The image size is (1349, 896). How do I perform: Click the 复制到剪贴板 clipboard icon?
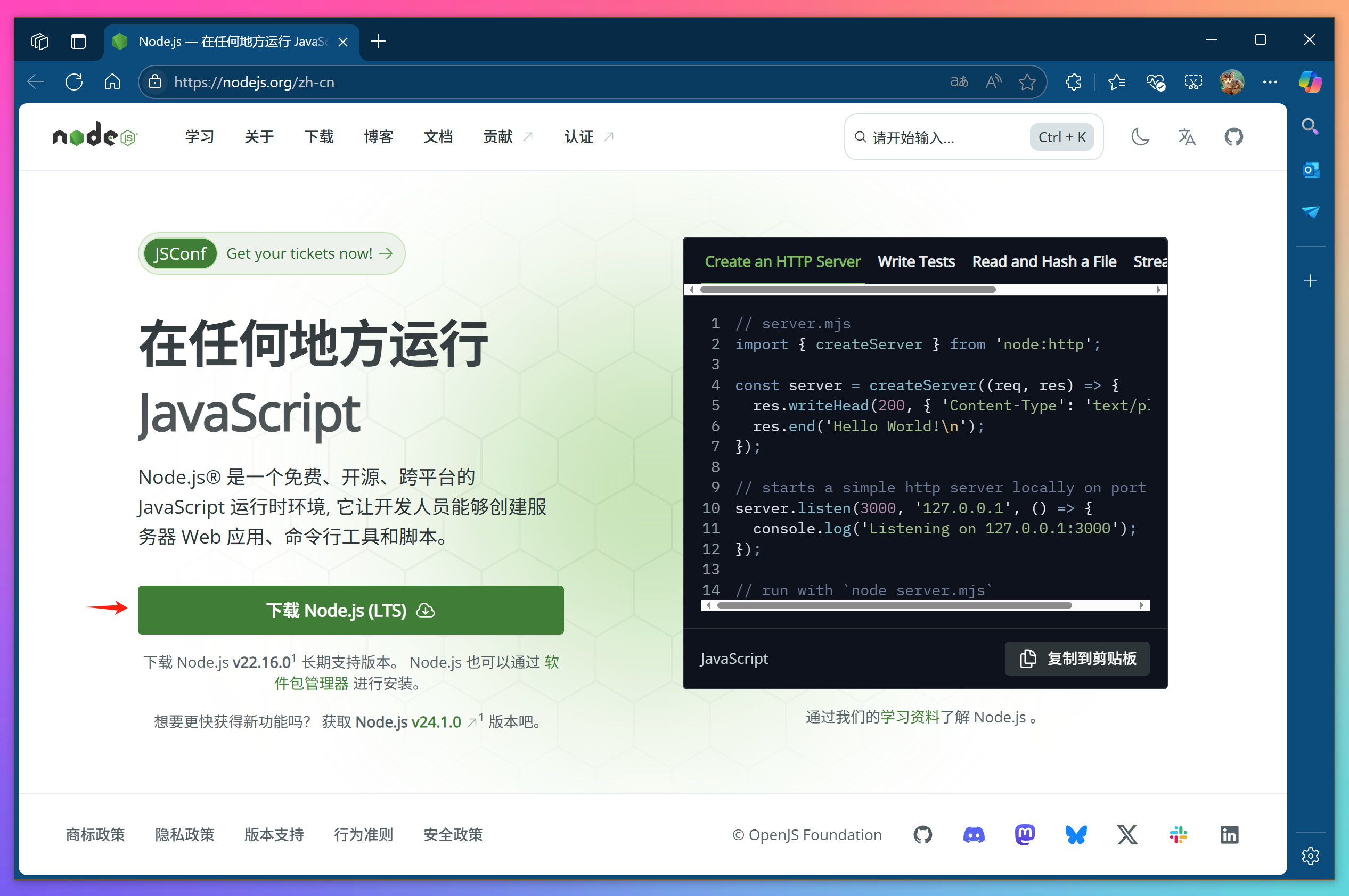[x=1028, y=658]
